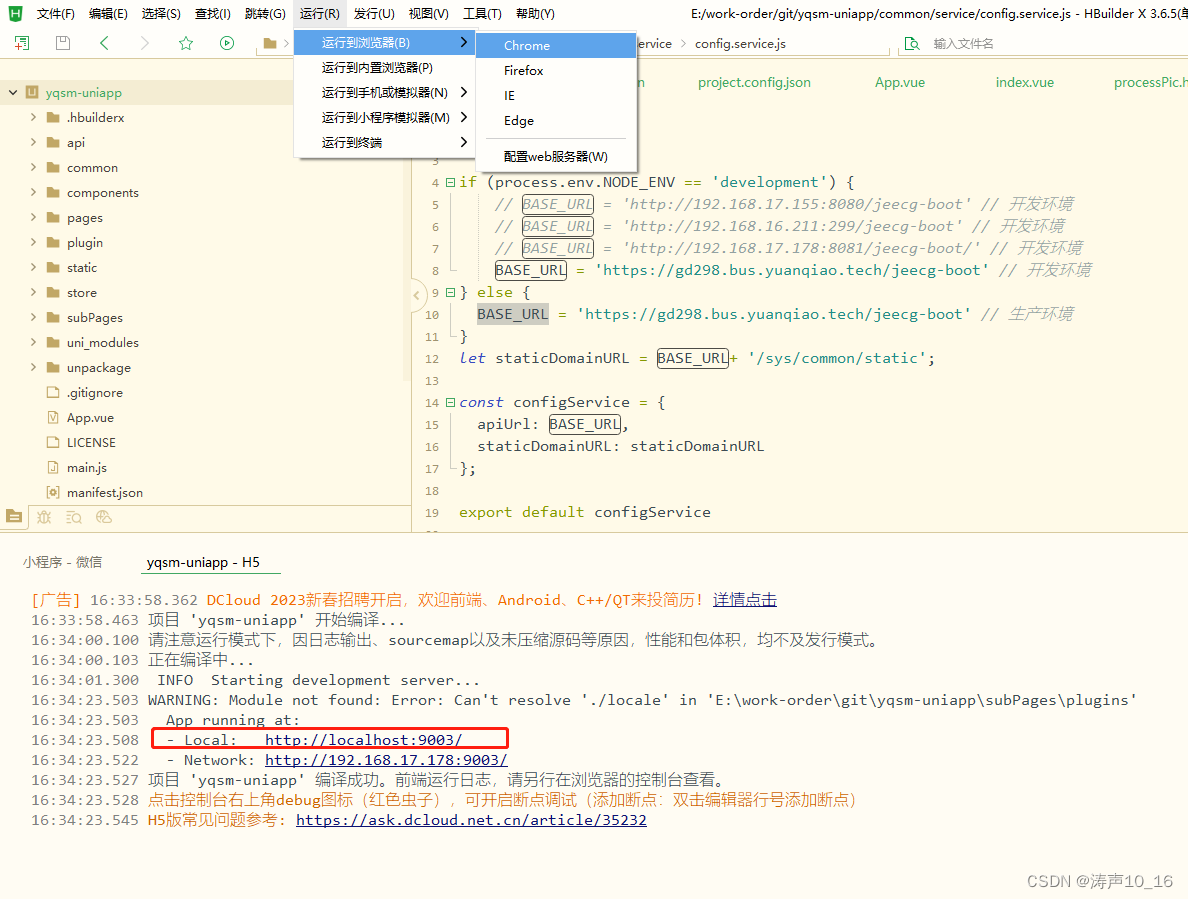Viewport: 1188px width, 899px height.
Task: Open the debug bug icon below the file tree
Action: pos(44,517)
